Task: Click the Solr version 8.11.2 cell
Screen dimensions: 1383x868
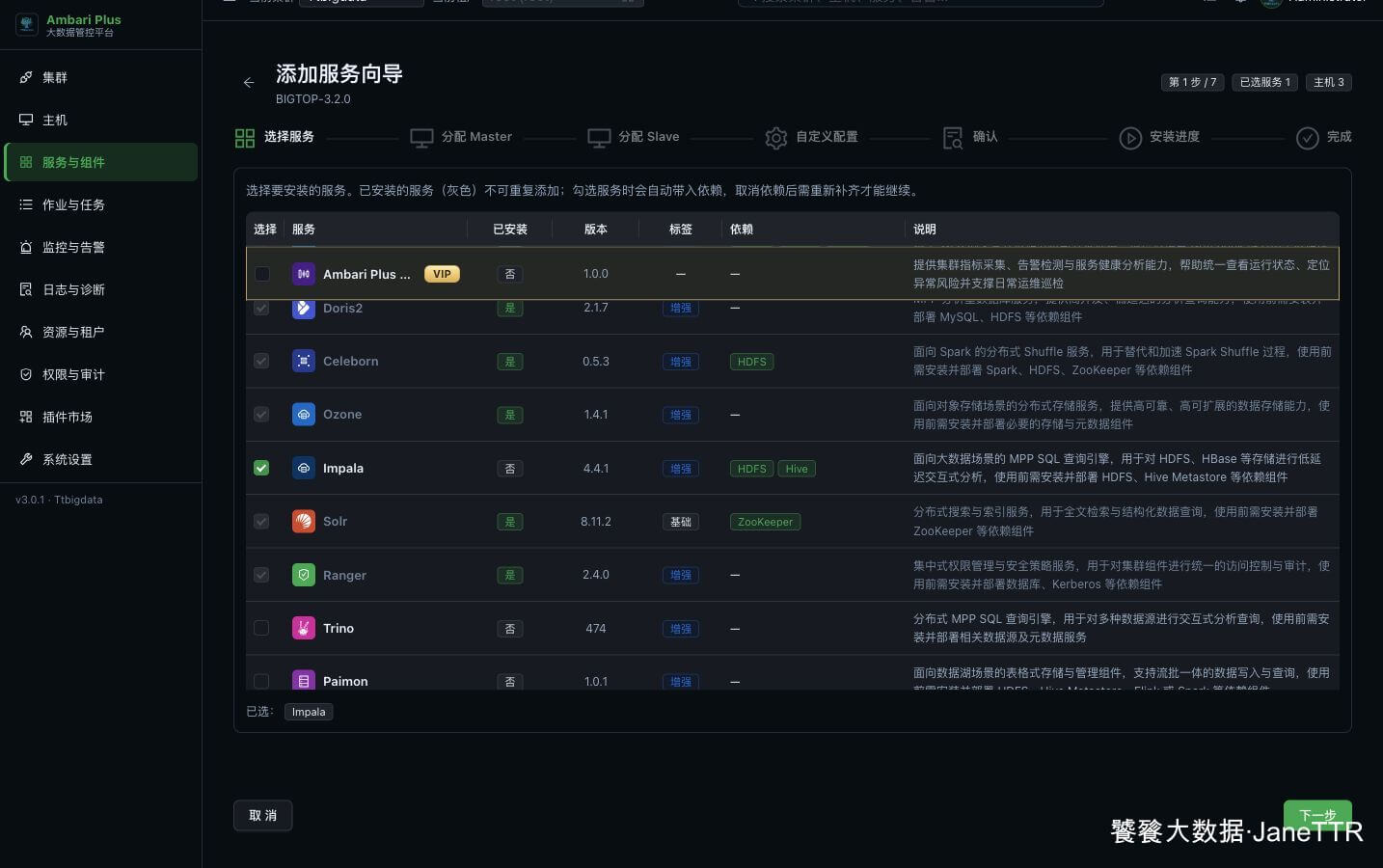Action: [x=596, y=522]
